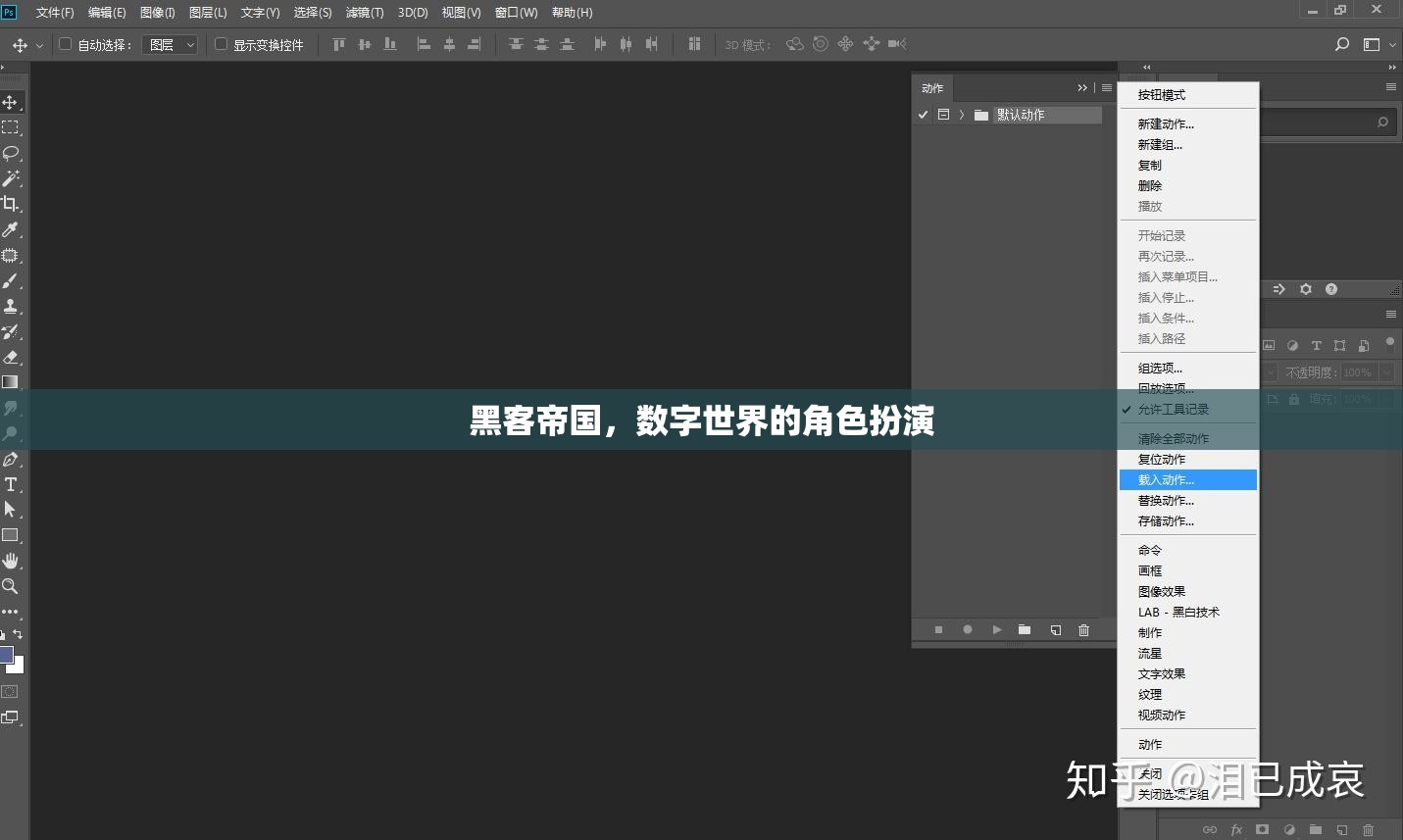Open the 图像(I) menu
The height and width of the screenshot is (840, 1403).
point(157,13)
